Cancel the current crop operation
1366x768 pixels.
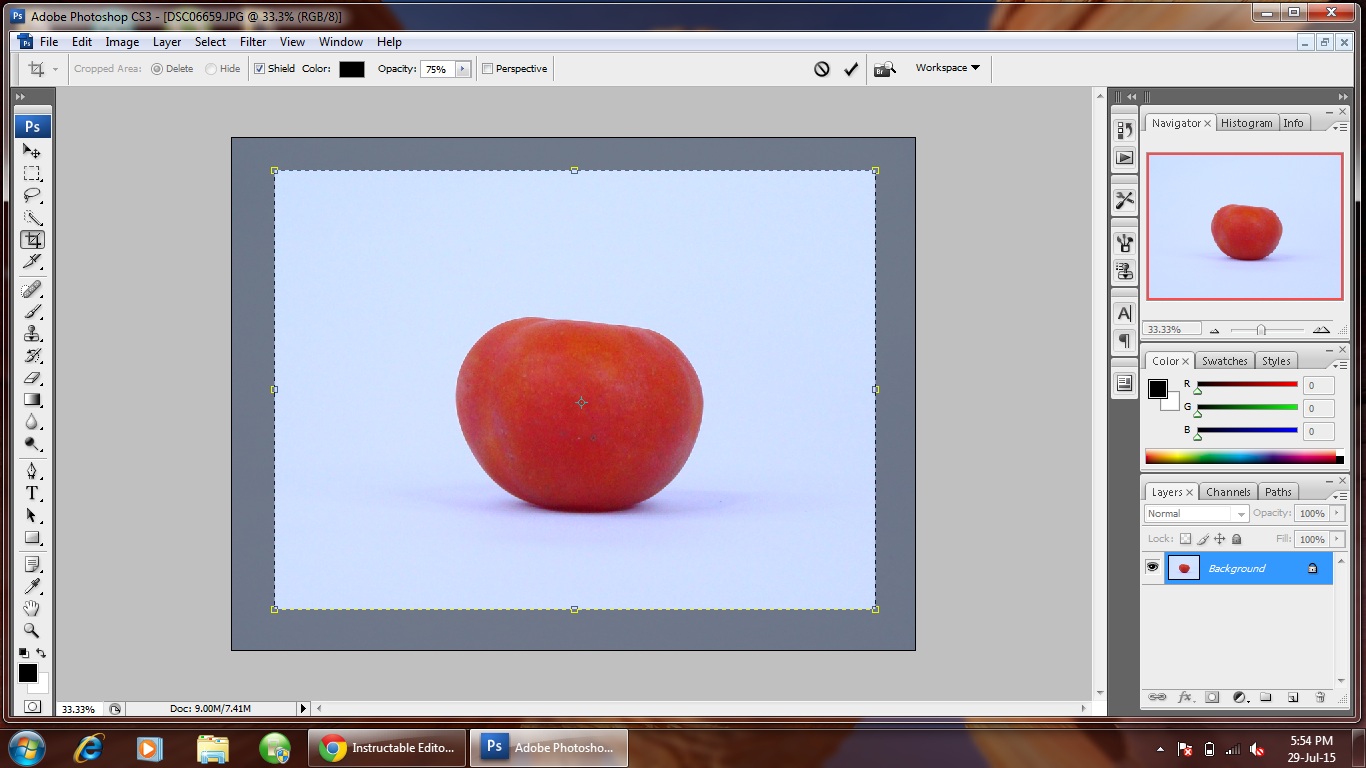[822, 69]
